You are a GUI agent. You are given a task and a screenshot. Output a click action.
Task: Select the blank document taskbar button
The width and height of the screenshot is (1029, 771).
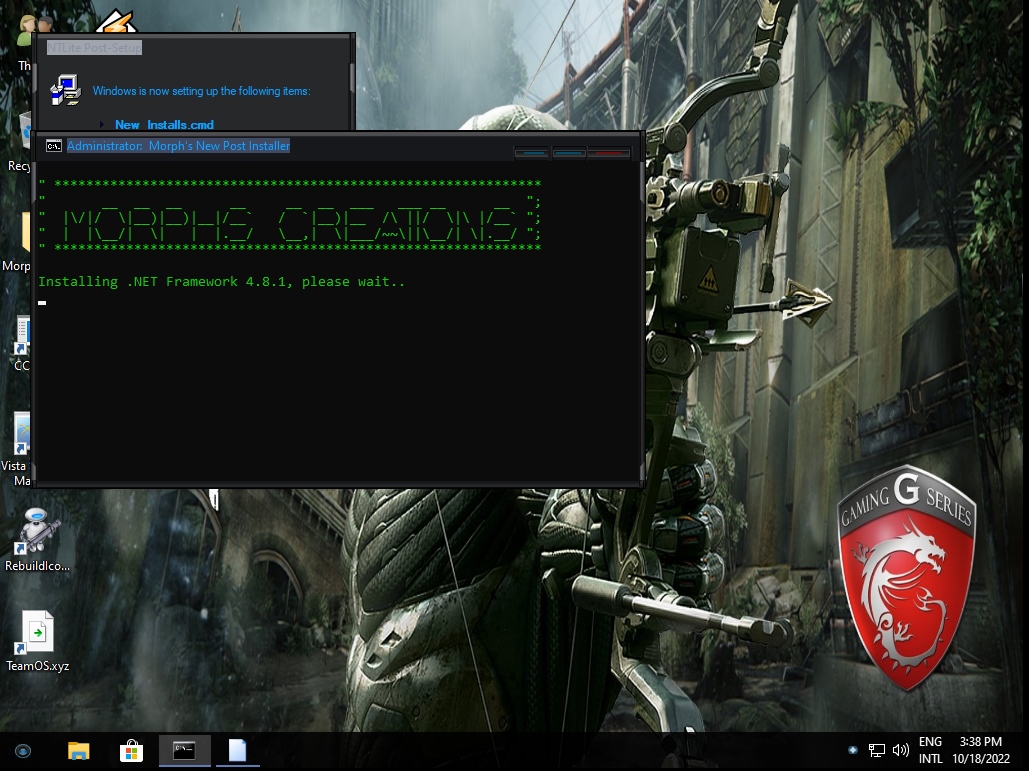click(238, 751)
